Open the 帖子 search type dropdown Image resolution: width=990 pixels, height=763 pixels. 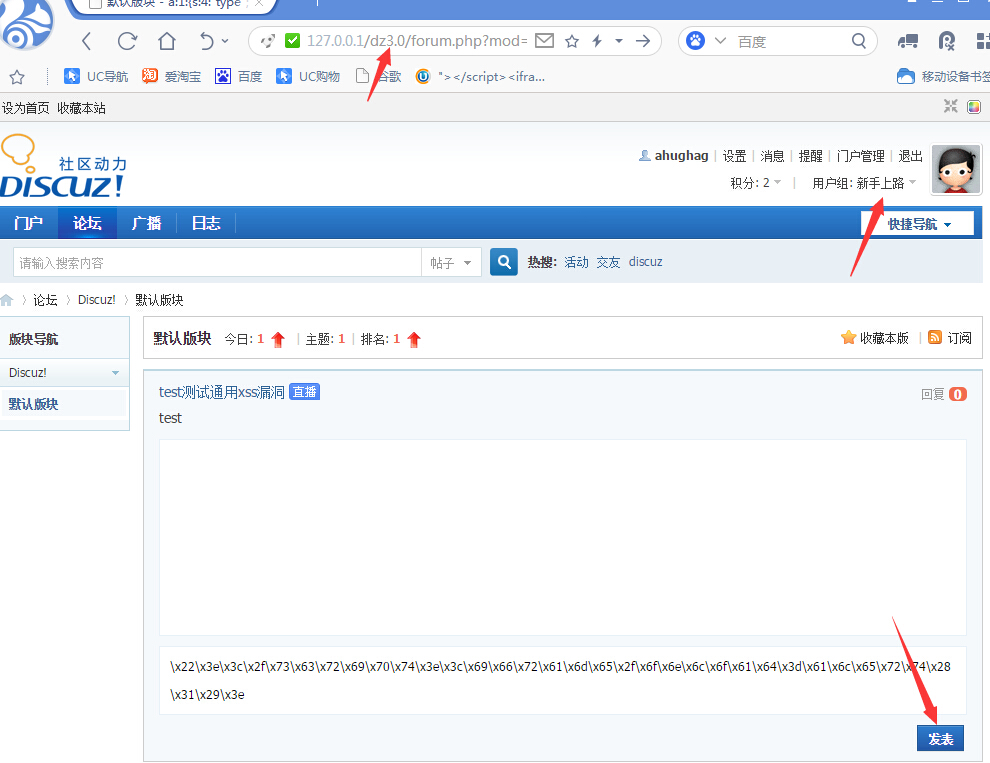(x=451, y=263)
